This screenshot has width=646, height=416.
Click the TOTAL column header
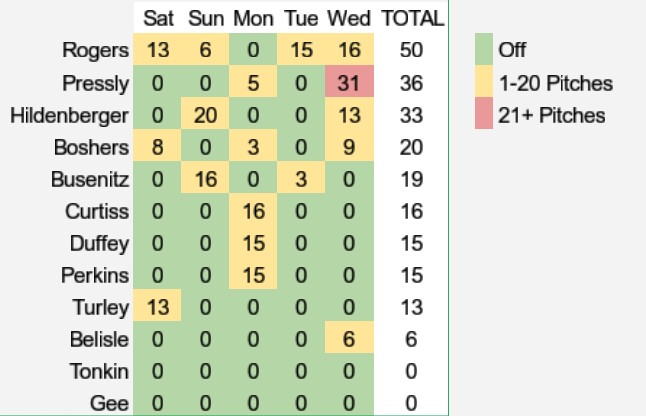point(412,18)
